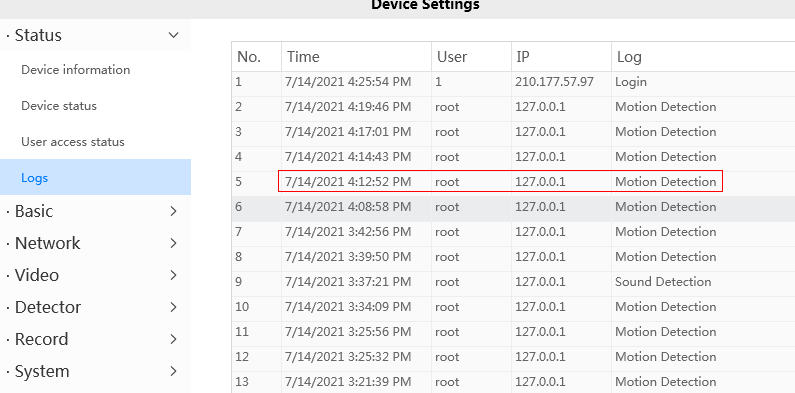Select log row number 13
The height and width of the screenshot is (393, 795).
tap(513, 382)
